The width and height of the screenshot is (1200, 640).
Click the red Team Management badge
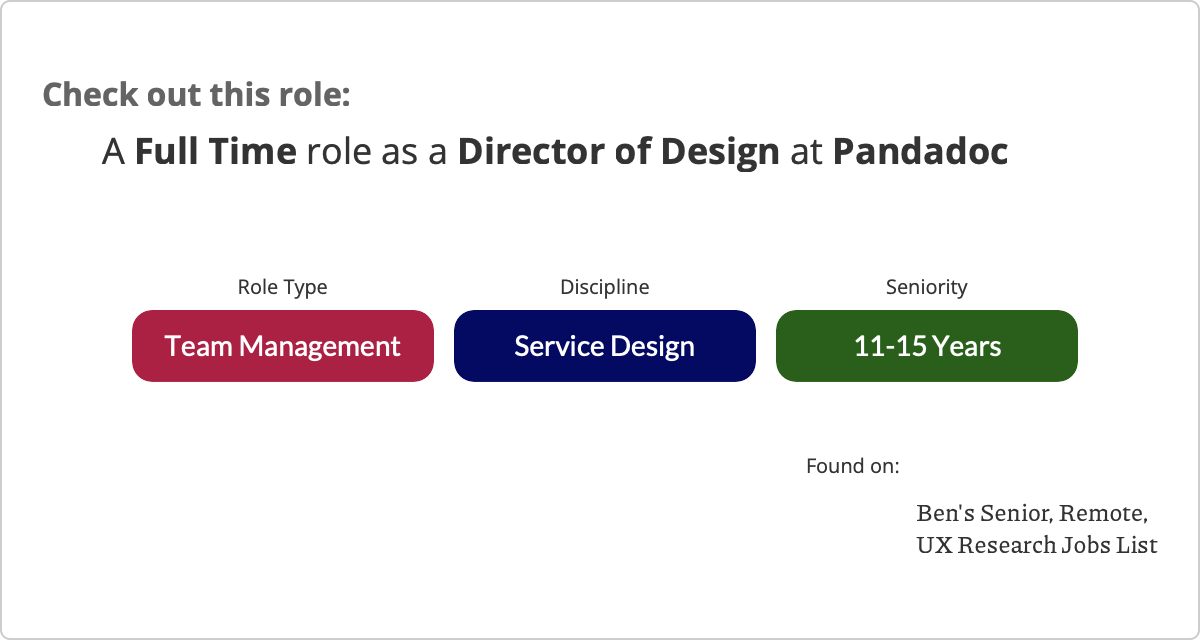point(283,346)
